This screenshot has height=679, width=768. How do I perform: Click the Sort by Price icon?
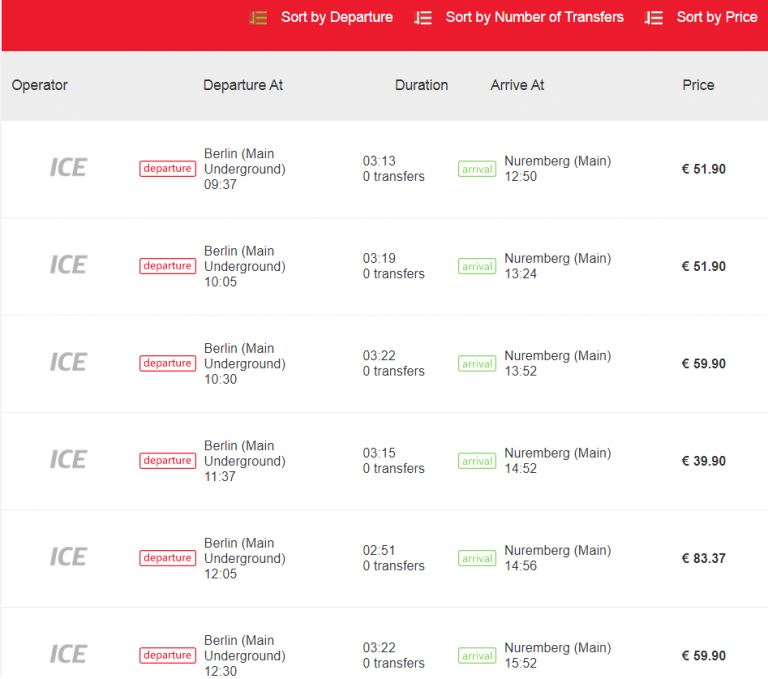[x=654, y=18]
